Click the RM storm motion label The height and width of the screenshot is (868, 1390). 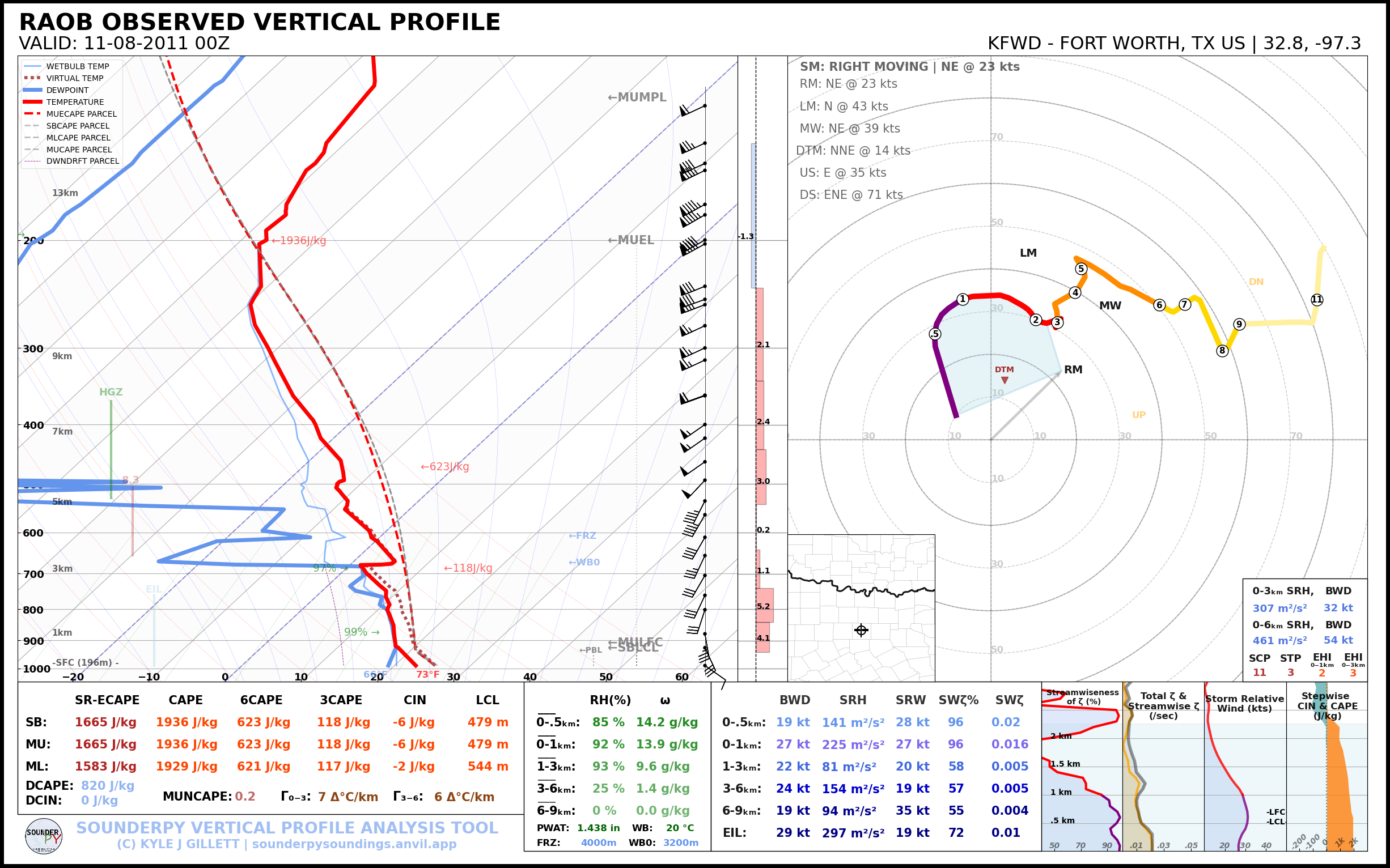[x=1073, y=370]
